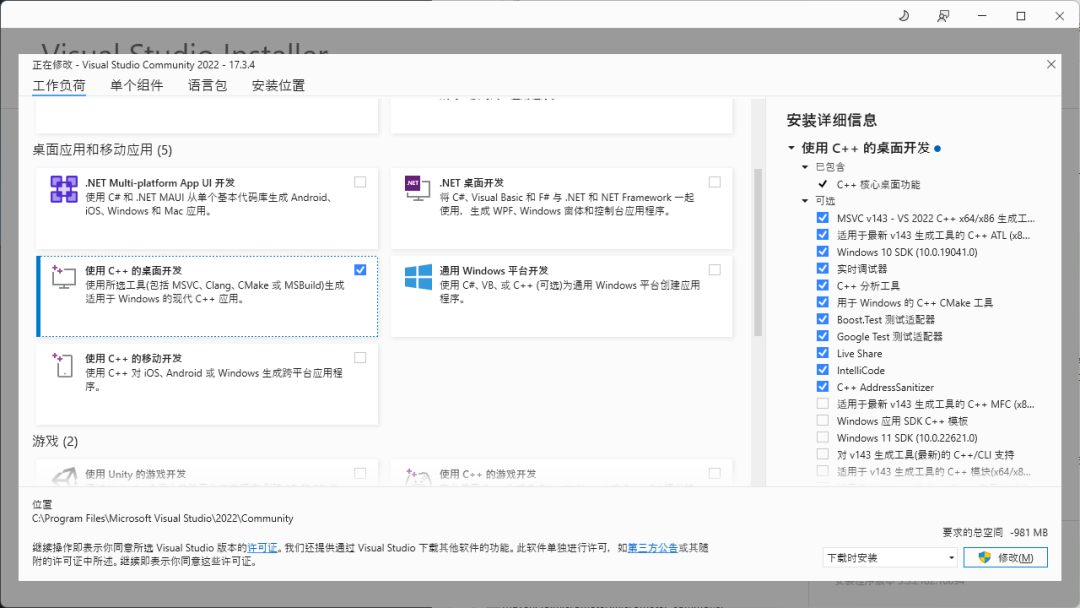Collapse 使用 C++ 的桌面开发 details section
Screen dimensions: 1080x608
tap(791, 148)
